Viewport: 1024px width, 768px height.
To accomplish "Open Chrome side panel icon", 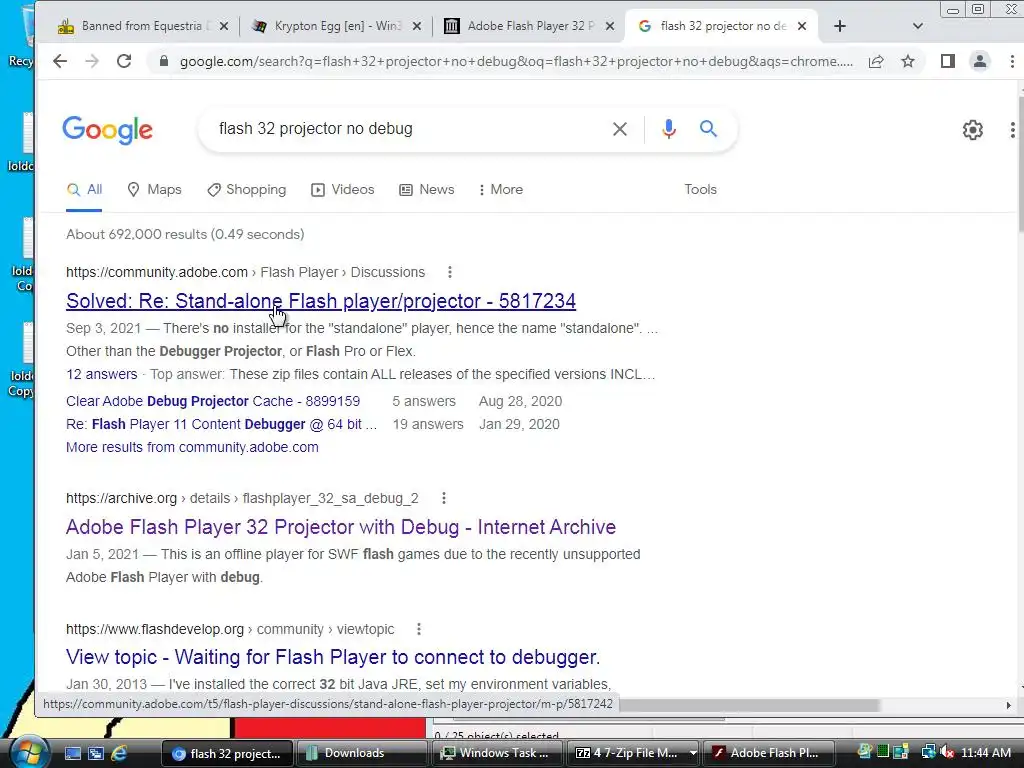I will point(948,61).
